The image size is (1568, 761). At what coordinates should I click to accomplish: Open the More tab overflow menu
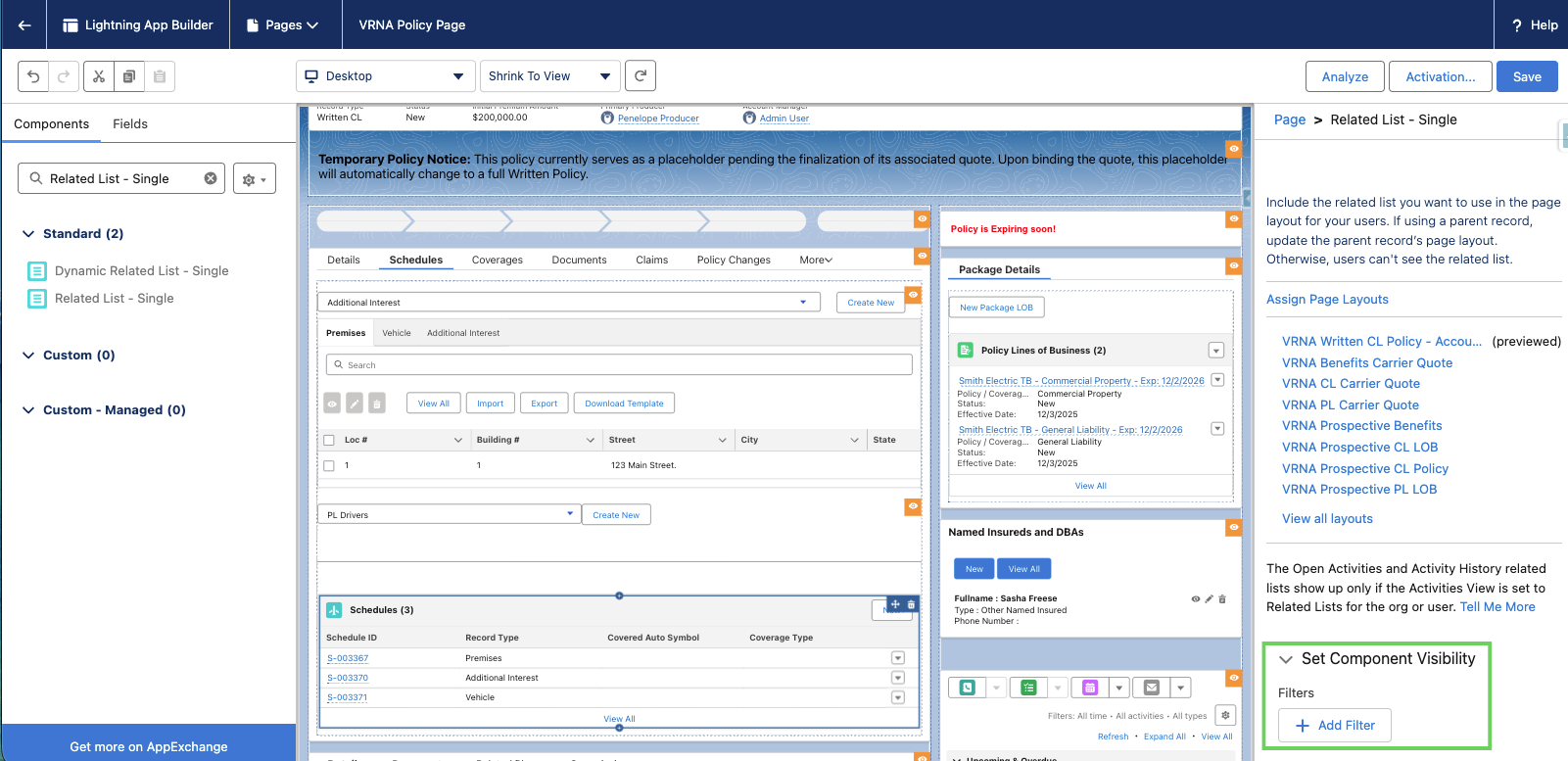pyautogui.click(x=816, y=261)
